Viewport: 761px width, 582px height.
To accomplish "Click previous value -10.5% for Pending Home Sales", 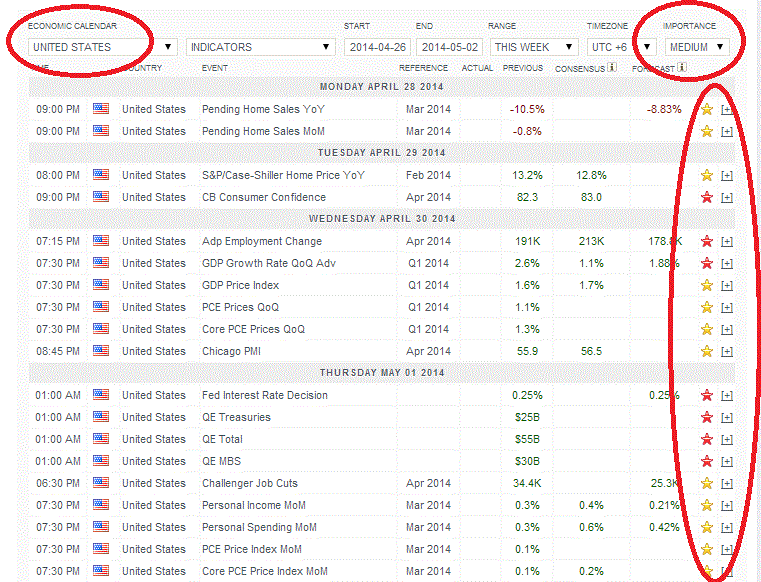I will tap(527, 109).
